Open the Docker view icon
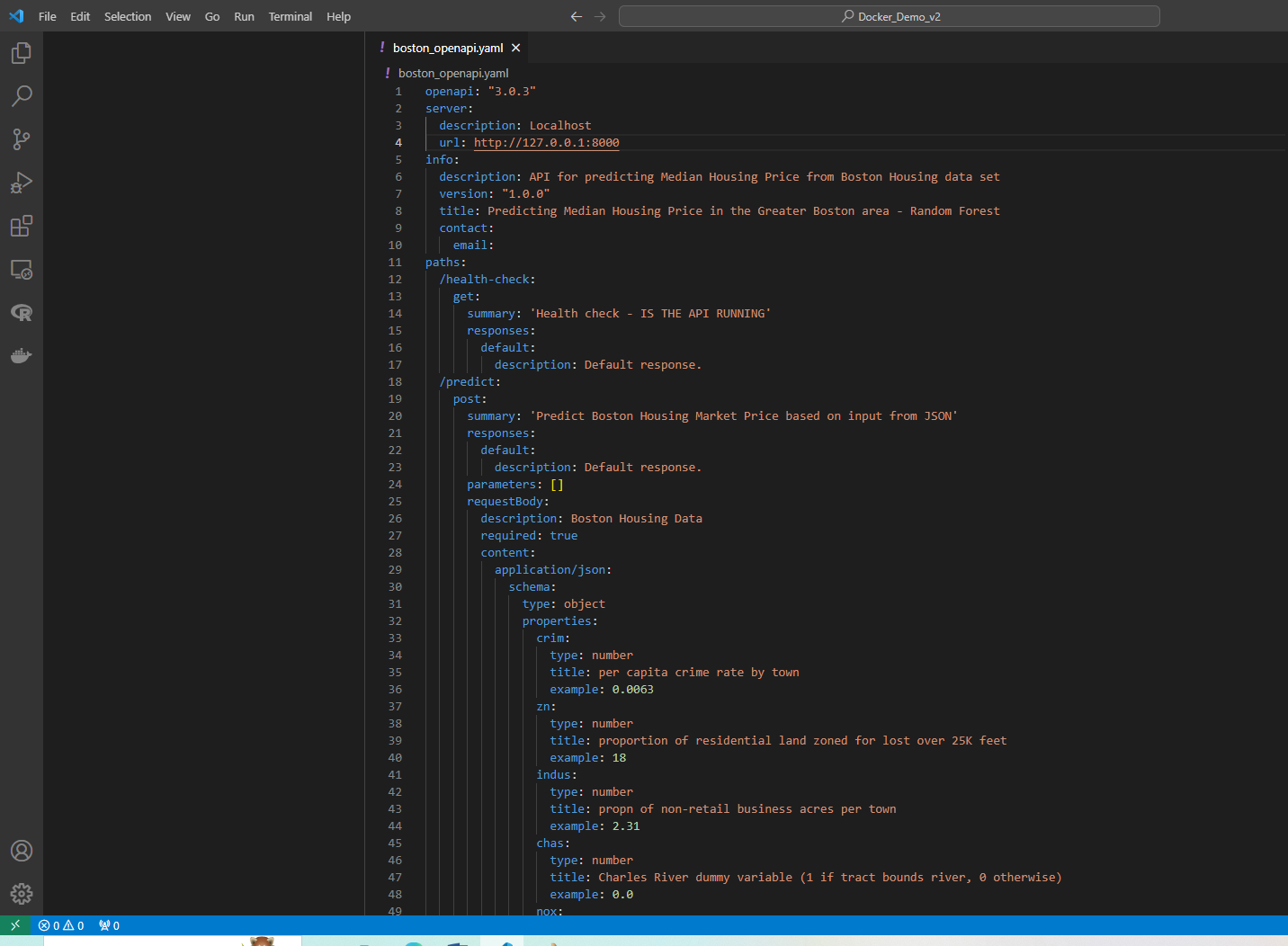This screenshot has height=946, width=1288. (22, 356)
